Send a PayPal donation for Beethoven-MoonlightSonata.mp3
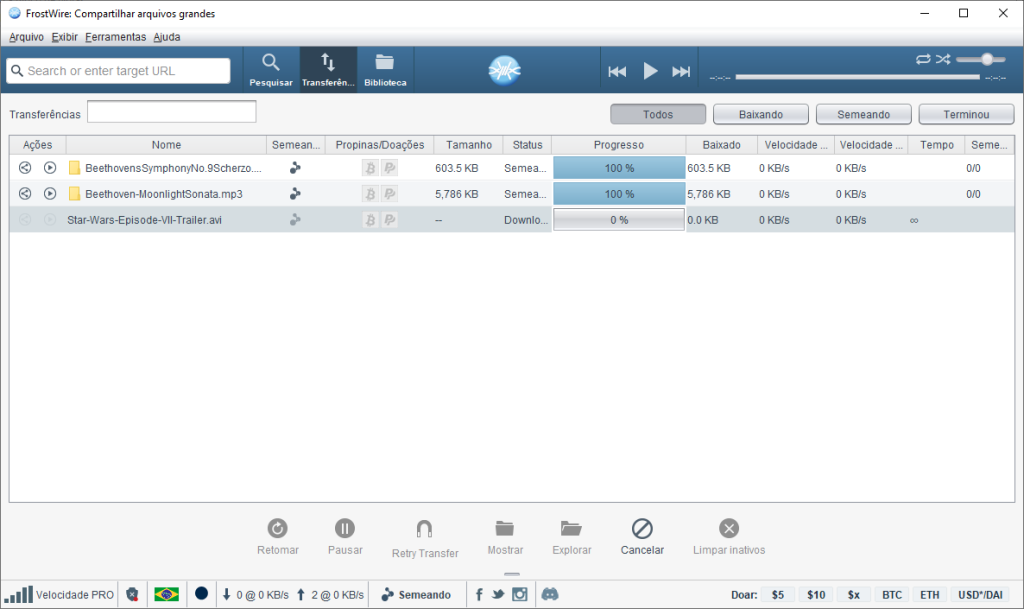The height and width of the screenshot is (609, 1024). coord(390,193)
